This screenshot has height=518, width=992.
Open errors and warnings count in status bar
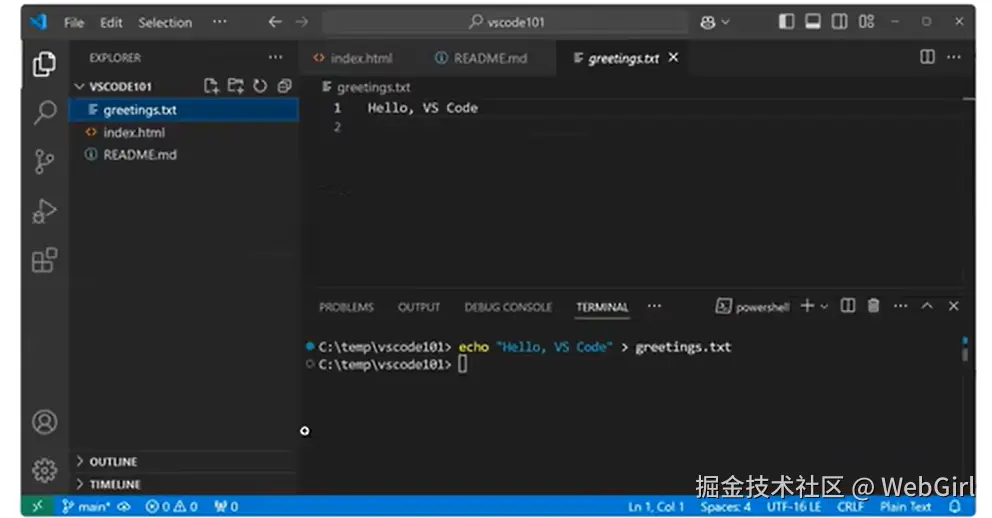pos(171,507)
